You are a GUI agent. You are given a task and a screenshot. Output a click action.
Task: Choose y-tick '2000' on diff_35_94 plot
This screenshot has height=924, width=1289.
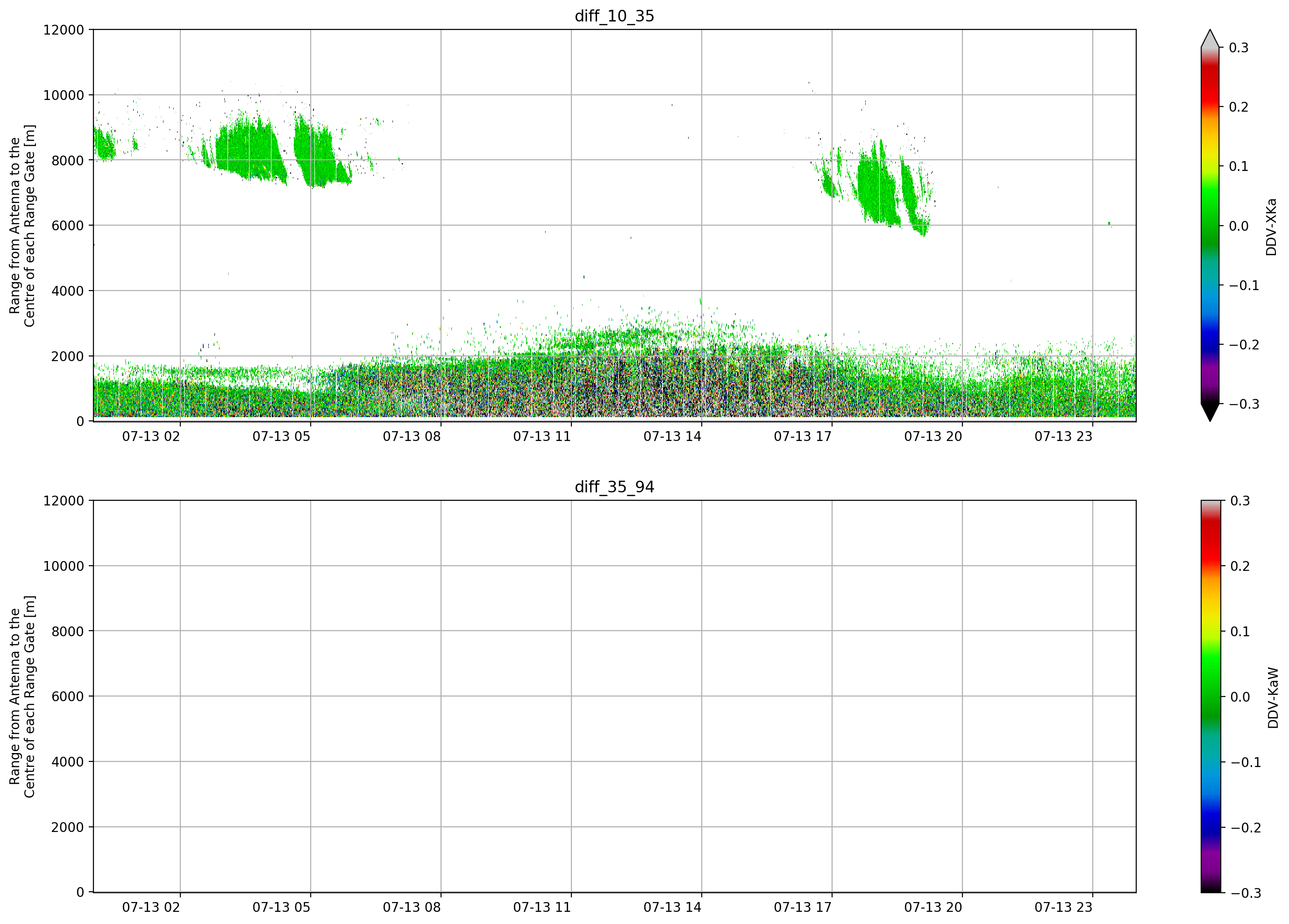pos(68,827)
